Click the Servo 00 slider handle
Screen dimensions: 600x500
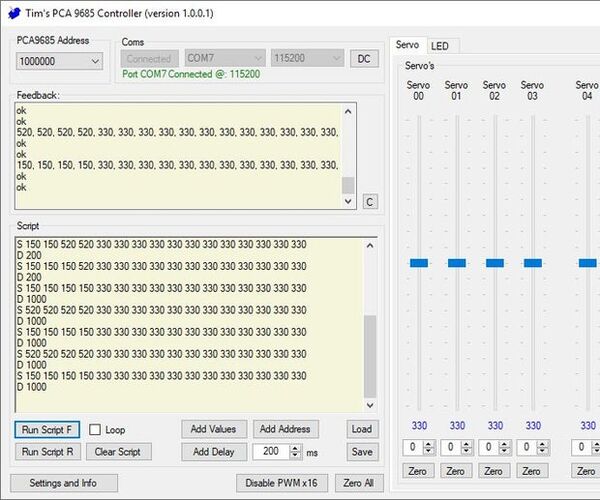coord(418,263)
